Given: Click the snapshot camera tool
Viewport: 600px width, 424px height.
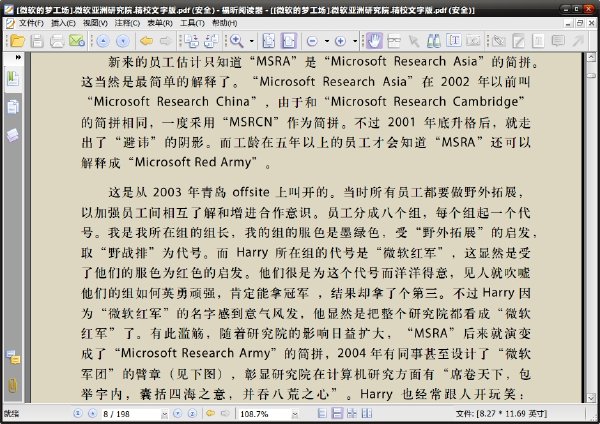Looking at the screenshot, I should coord(473,41).
